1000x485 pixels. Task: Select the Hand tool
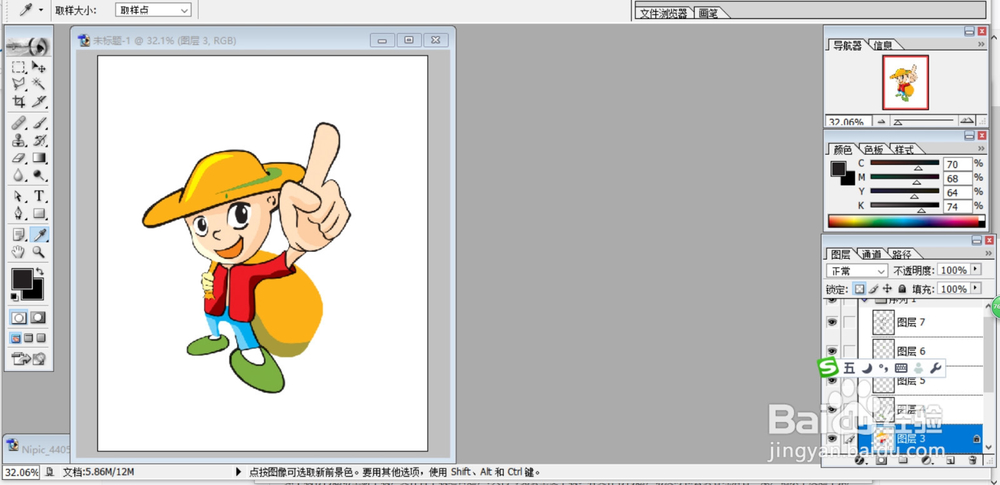[x=19, y=251]
